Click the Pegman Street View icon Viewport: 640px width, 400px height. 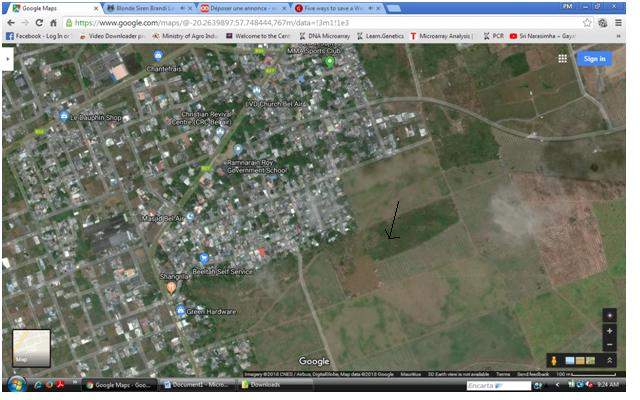pyautogui.click(x=553, y=360)
